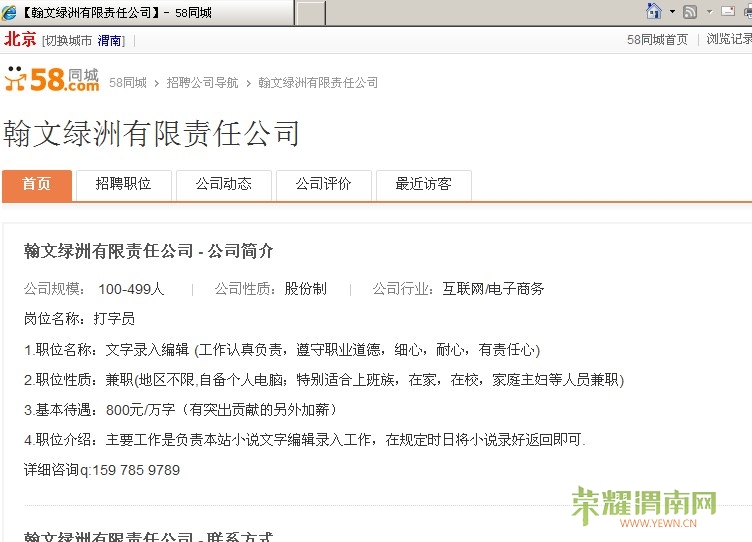
Task: Click the 详细咨询q:159 785 9789 line
Action: [x=102, y=470]
